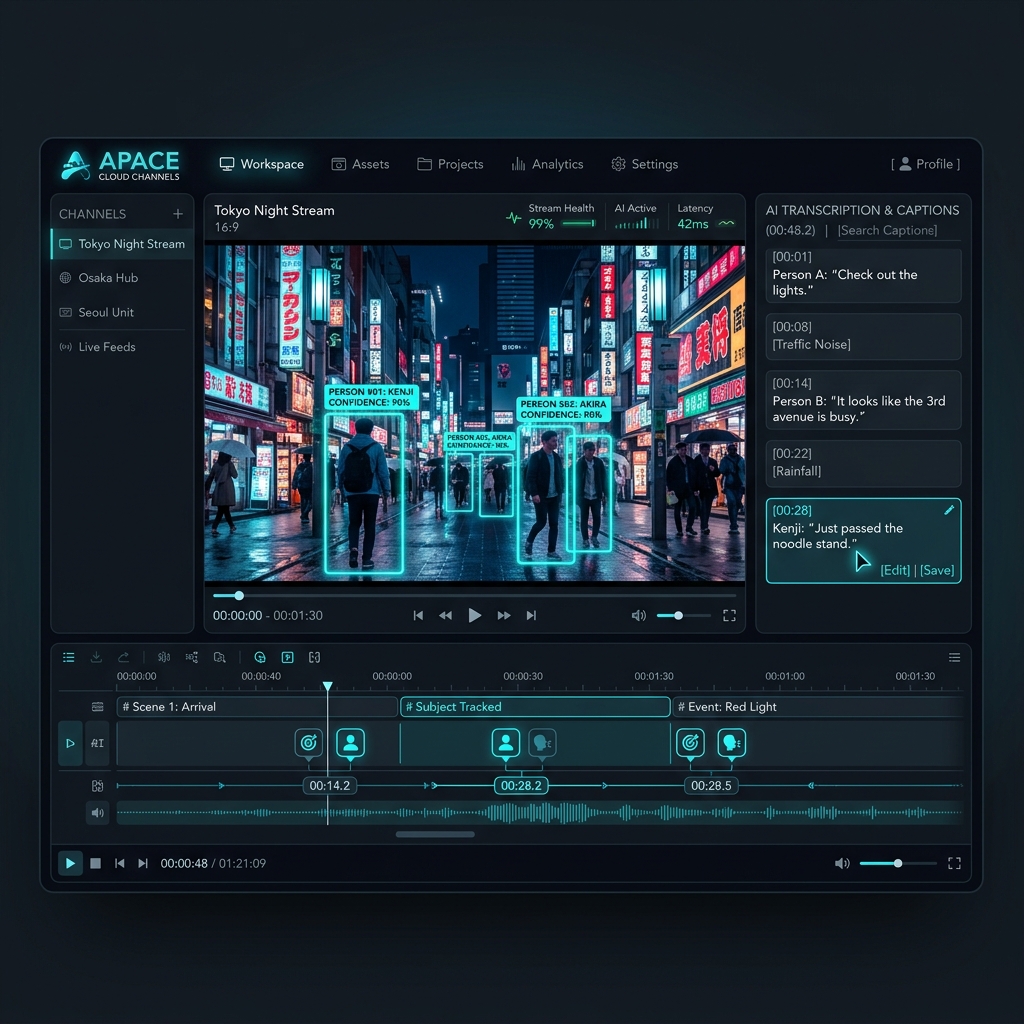Image resolution: width=1024 pixels, height=1024 pixels.
Task: Enter fullscreen from the video player controls
Action: (x=729, y=615)
